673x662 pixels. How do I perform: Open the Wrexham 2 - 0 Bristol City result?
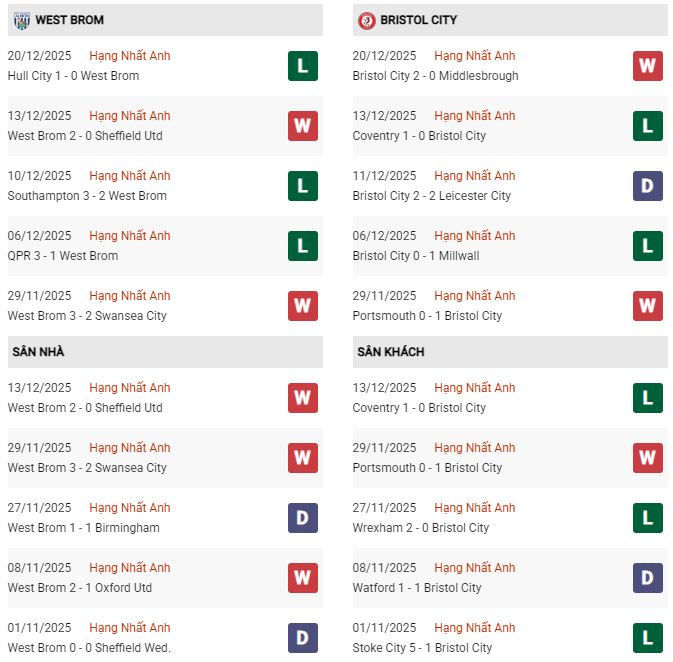click(x=421, y=528)
